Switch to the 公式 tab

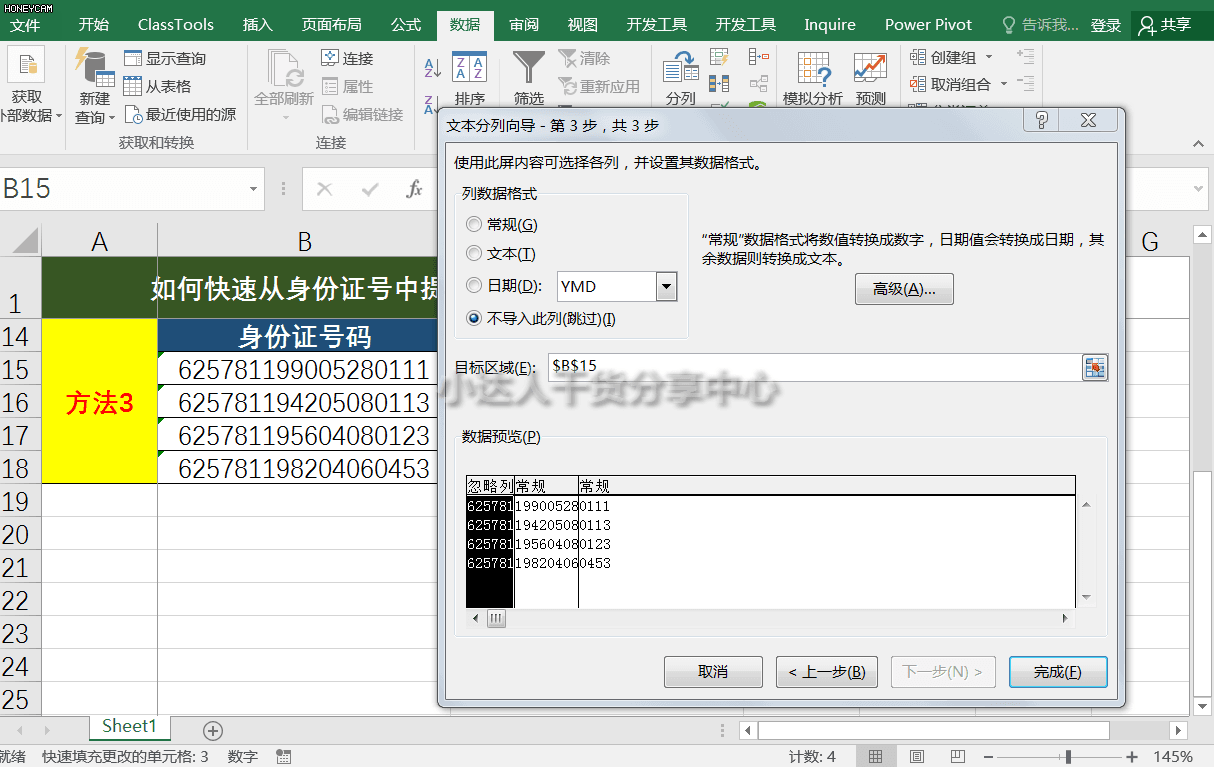click(406, 25)
